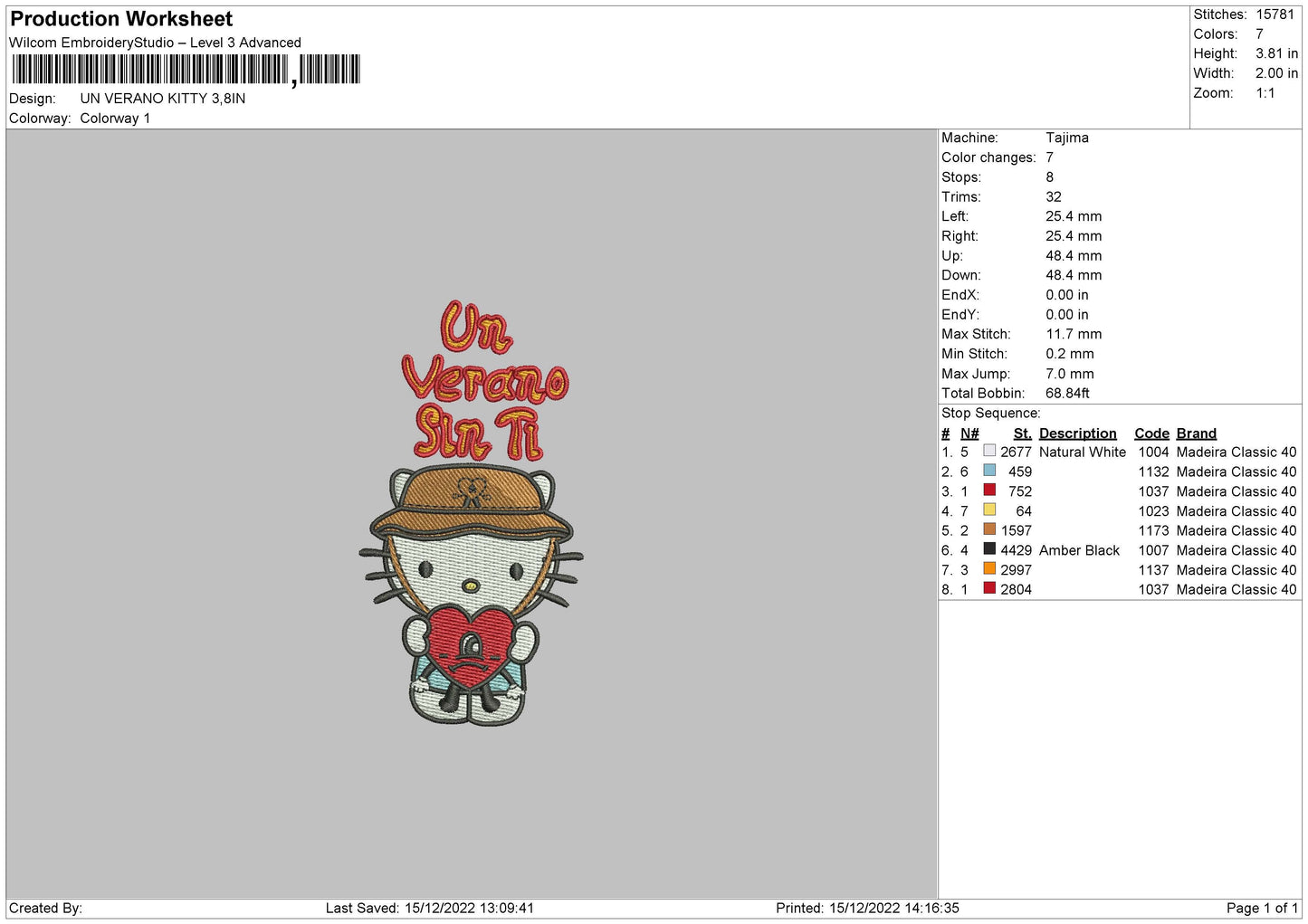Screen dimensions: 1308x924
Task: Click the red swatch in stop 3
Action: point(989,491)
